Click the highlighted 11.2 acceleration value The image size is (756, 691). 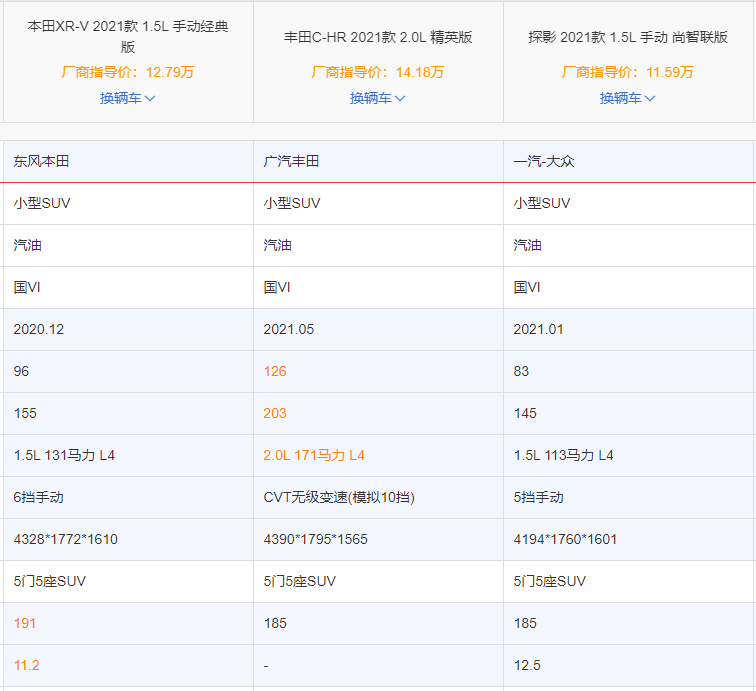27,665
